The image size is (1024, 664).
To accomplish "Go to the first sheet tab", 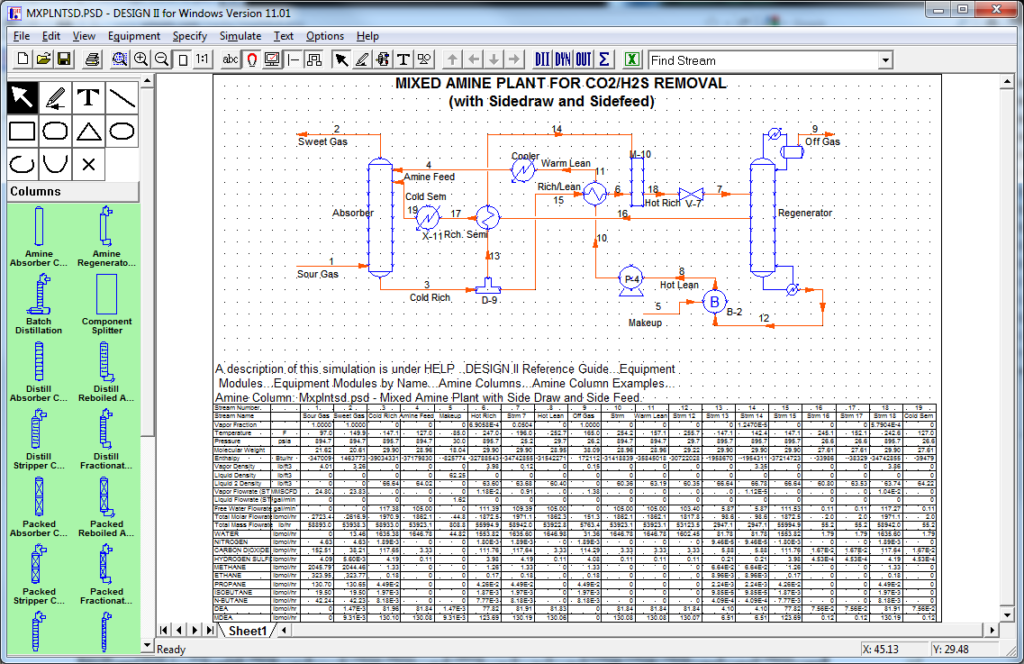I will (x=163, y=631).
